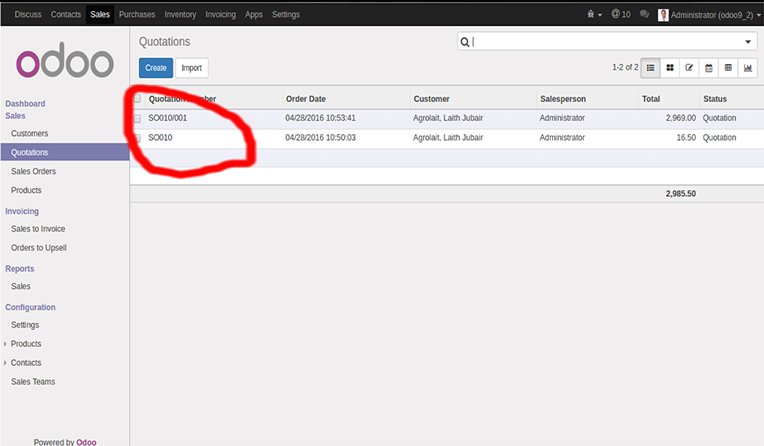Expand the search options dropdown arrow
Viewport: 764px width, 446px height.
point(748,42)
